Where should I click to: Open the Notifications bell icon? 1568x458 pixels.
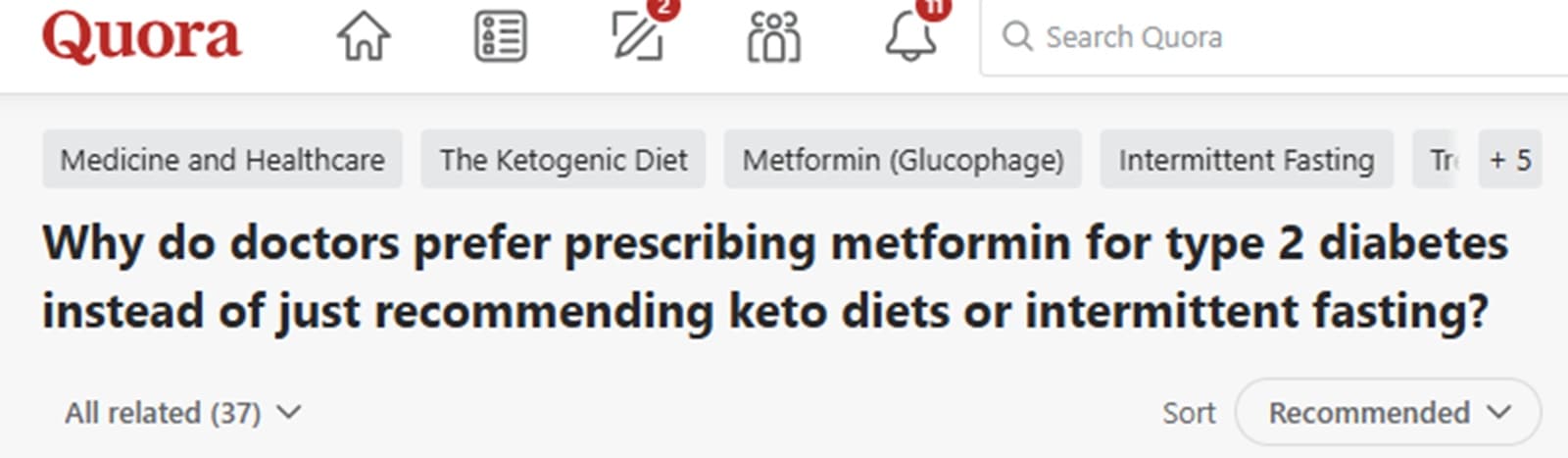[910, 37]
